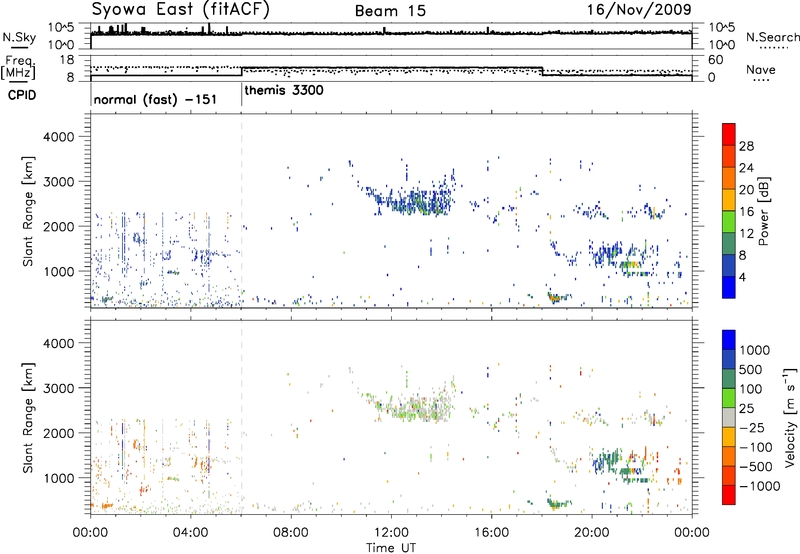The width and height of the screenshot is (800, 554).
Task: Select the 'Power [dB]' colorbar title
Action: [x=764, y=211]
